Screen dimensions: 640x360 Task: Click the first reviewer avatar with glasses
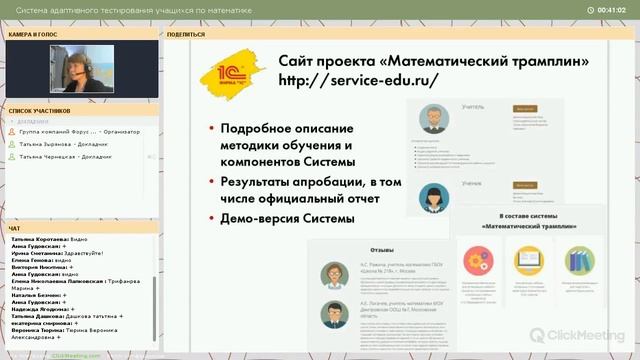coord(334,276)
